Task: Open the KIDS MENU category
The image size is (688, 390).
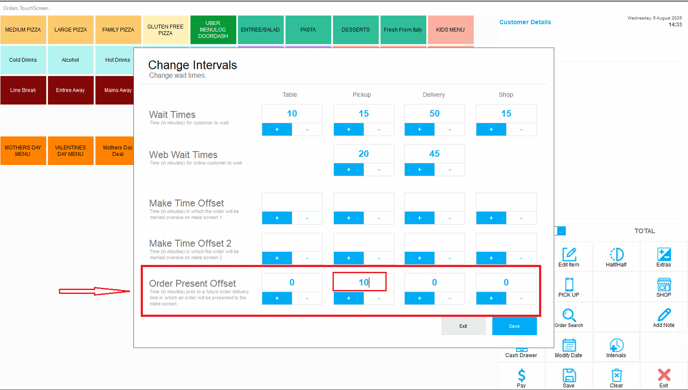Action: 451,30
